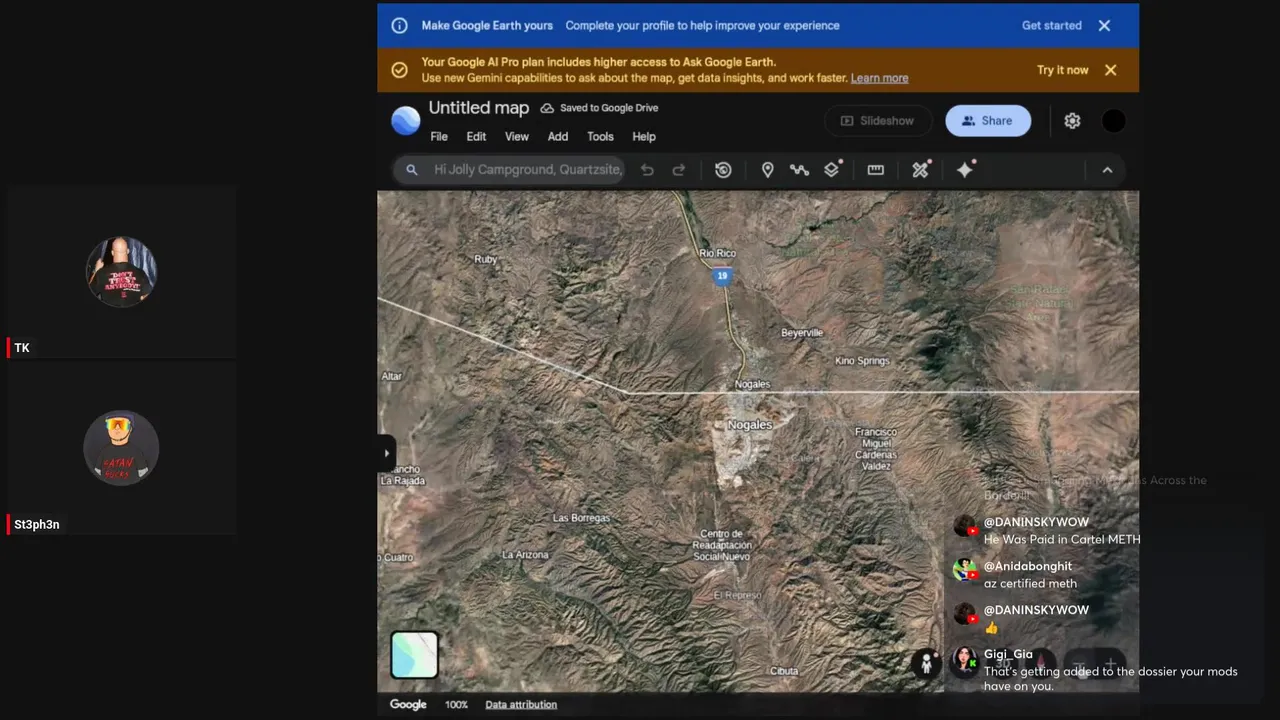Click @Anidabonghit's chat avatar
The height and width of the screenshot is (720, 1280).
point(964,570)
